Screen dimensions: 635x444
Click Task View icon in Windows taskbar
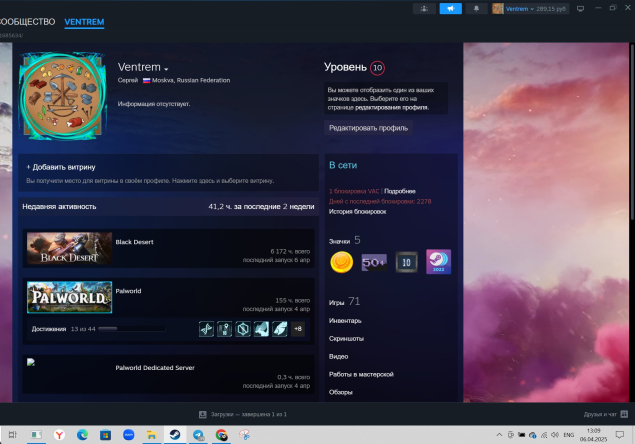(13, 435)
